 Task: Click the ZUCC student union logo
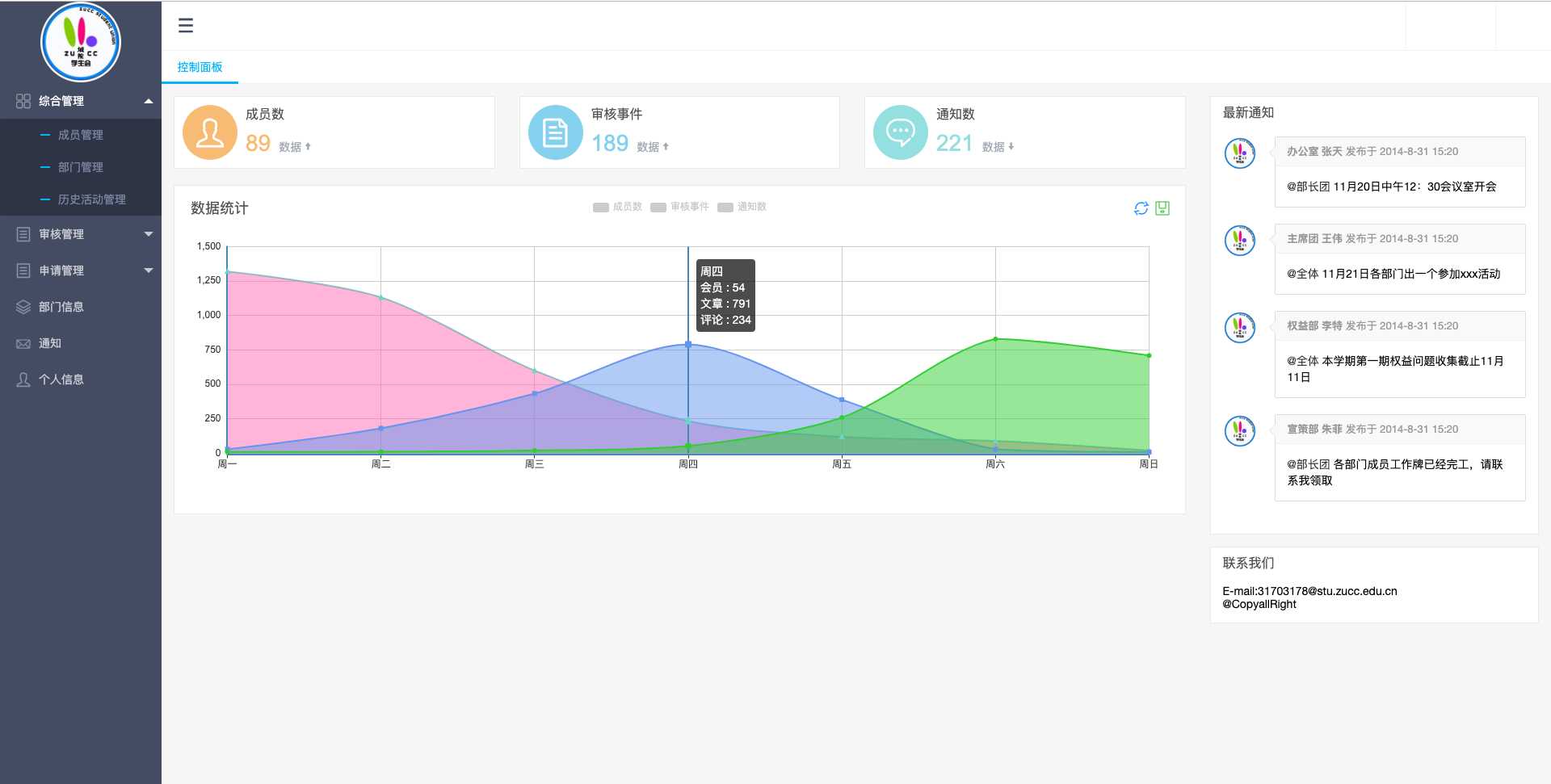(x=81, y=42)
